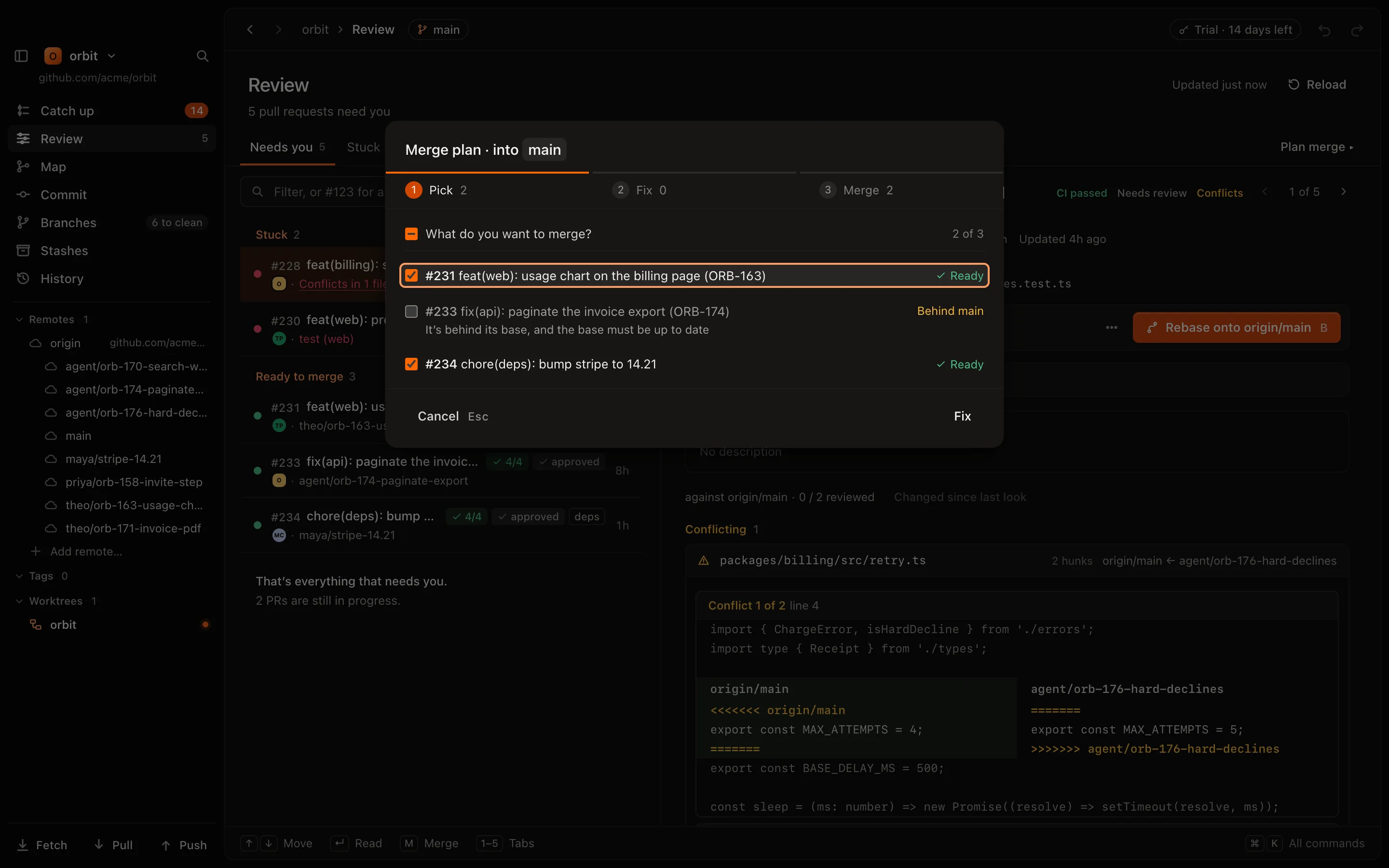Viewport: 1389px width, 868px height.
Task: Switch to the Merge step tab
Action: 901,190
